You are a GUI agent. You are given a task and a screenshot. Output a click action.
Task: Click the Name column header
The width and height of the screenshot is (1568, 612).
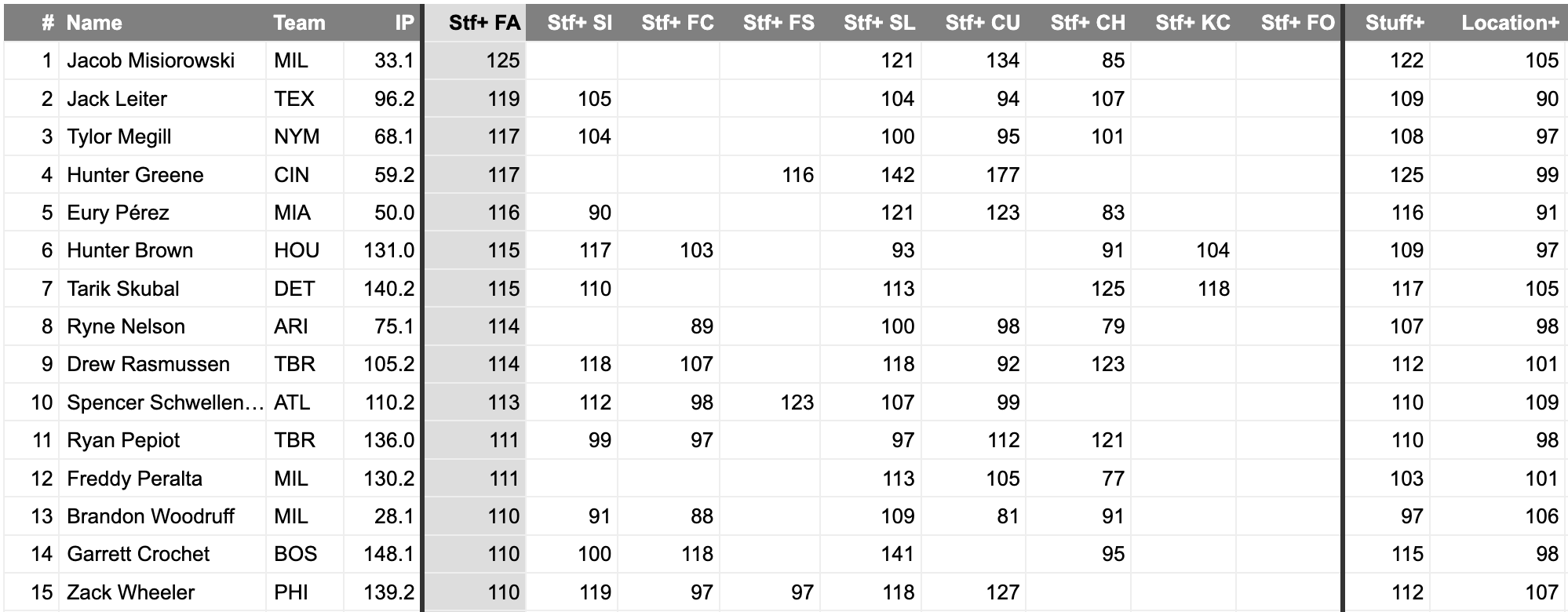94,23
